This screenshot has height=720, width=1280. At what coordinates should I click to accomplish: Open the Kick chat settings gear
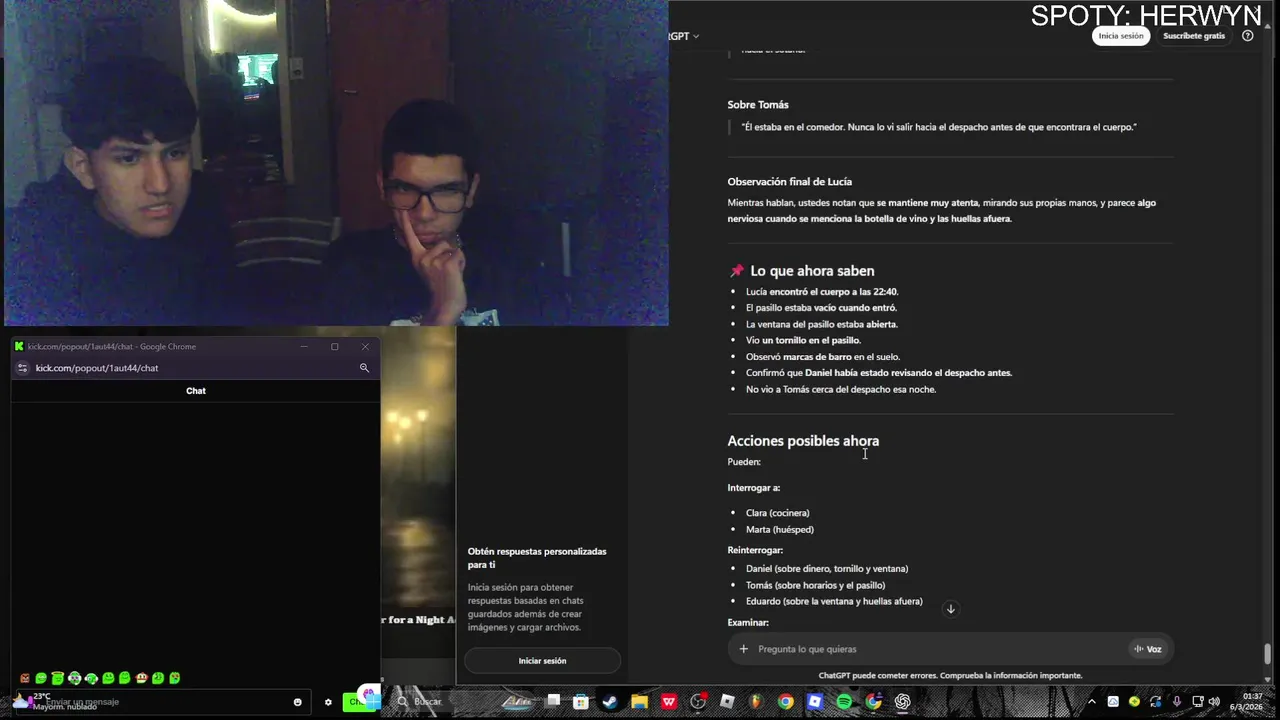[328, 702]
